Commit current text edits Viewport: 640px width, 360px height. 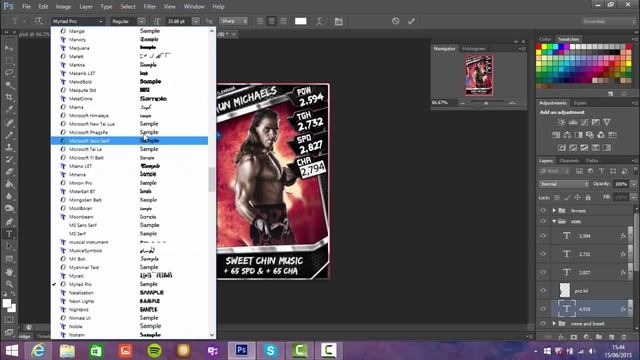click(x=411, y=21)
